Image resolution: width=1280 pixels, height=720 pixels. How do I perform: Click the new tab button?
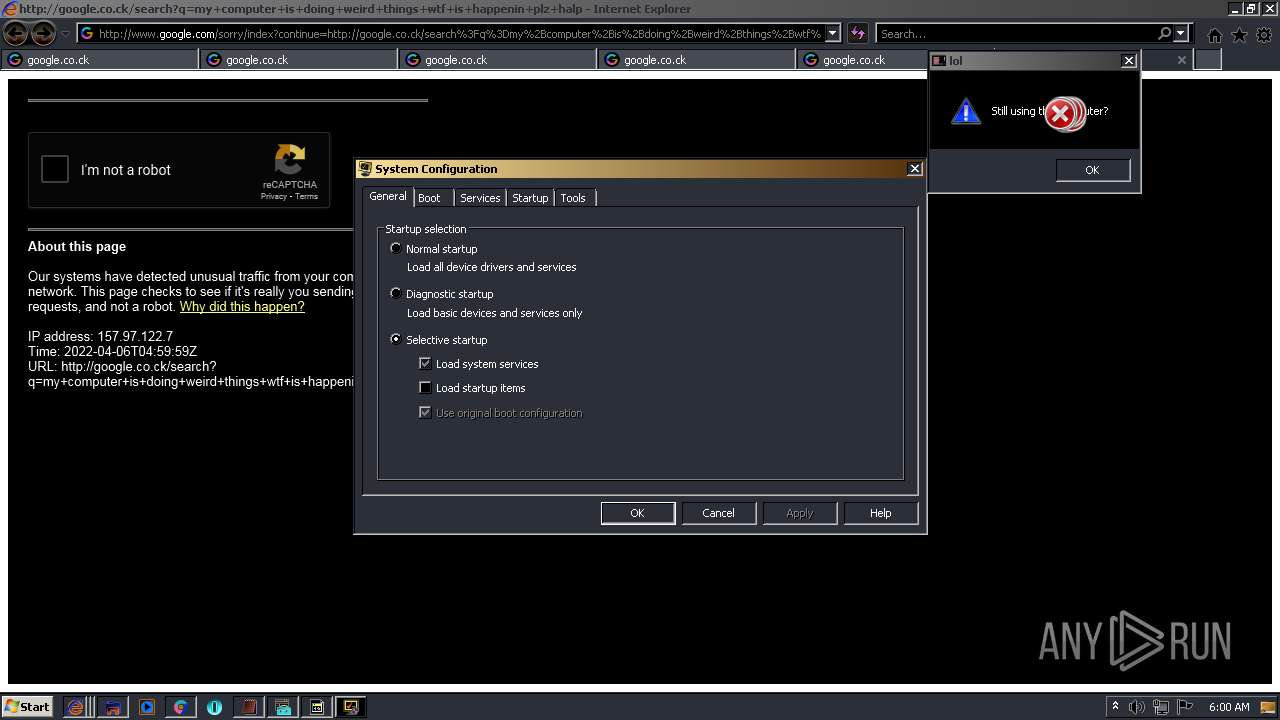[x=1208, y=60]
